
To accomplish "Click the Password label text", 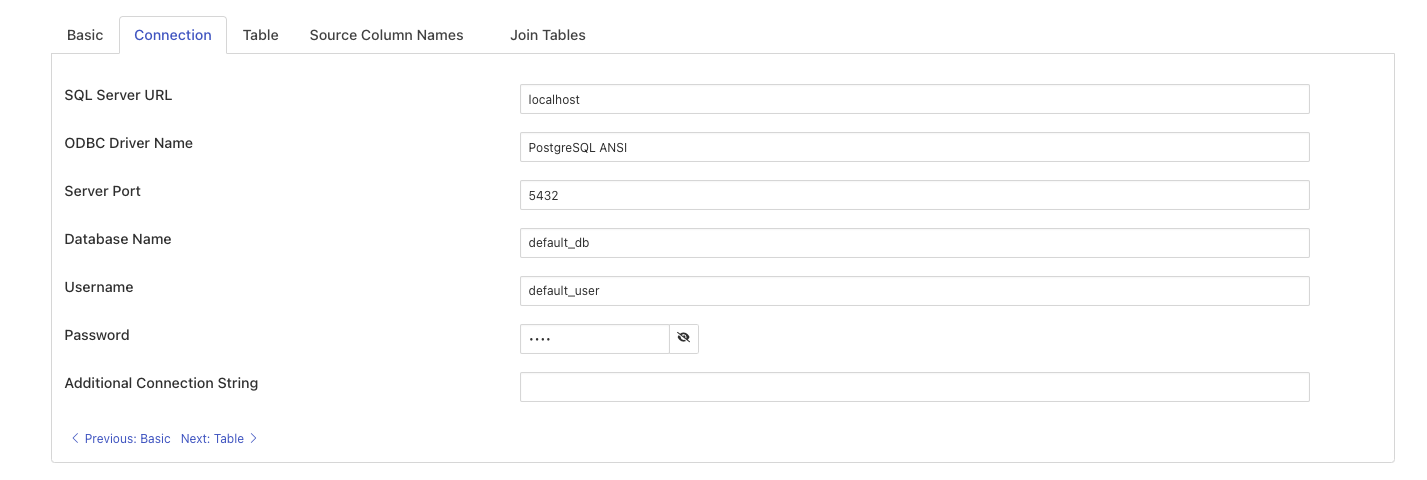I will (x=97, y=335).
